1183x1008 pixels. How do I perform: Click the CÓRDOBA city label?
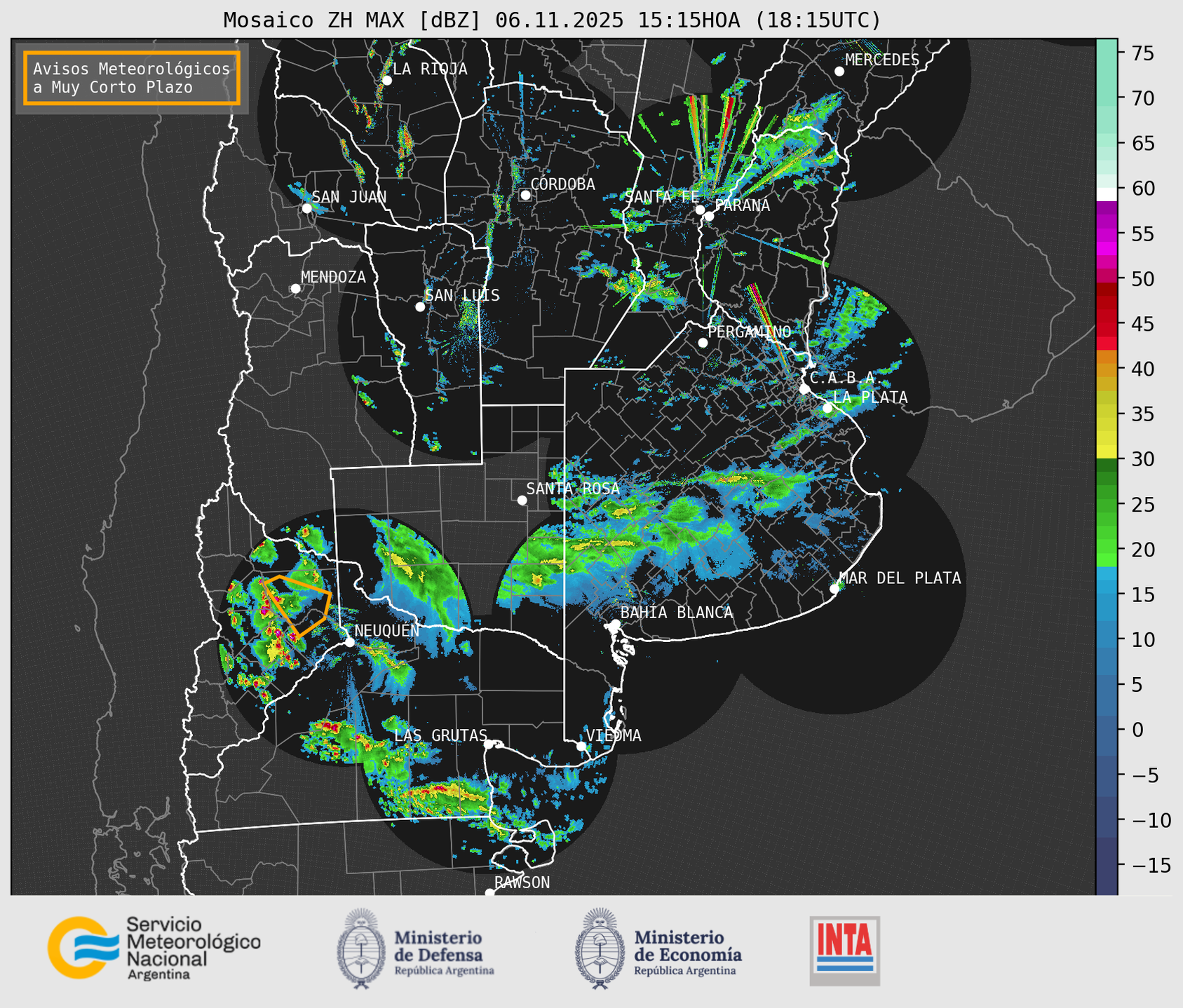562,184
